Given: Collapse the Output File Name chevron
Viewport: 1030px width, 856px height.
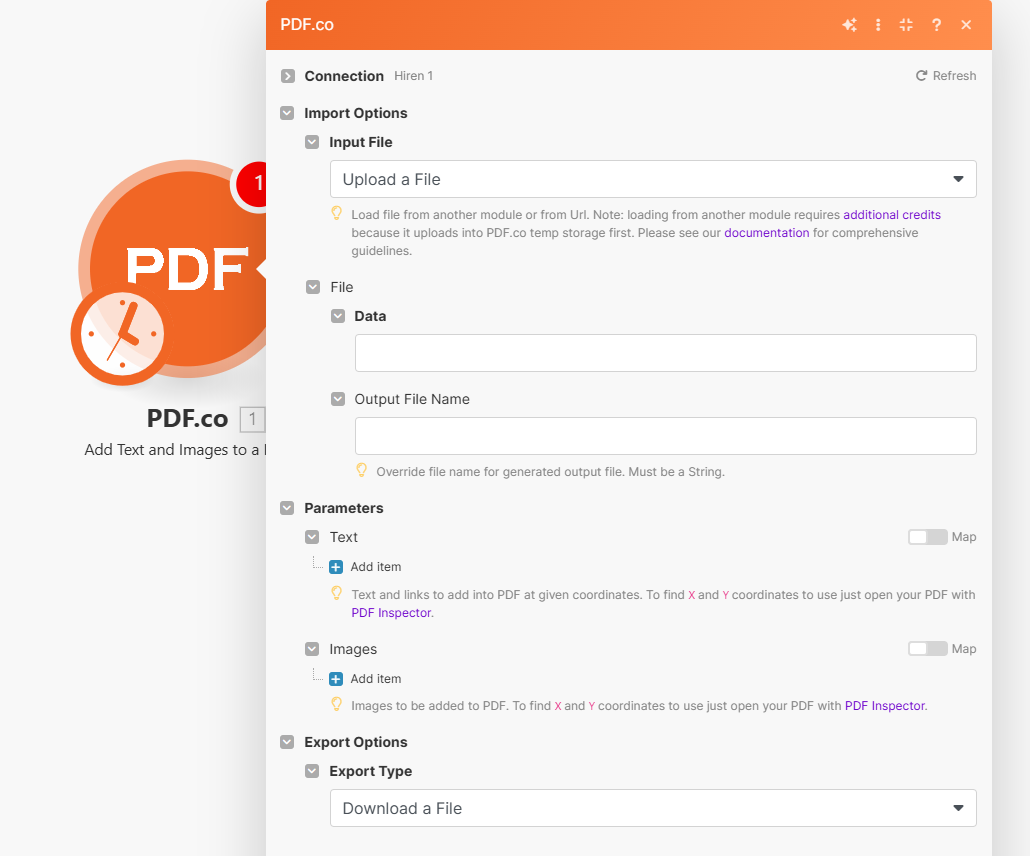Looking at the screenshot, I should [x=338, y=399].
